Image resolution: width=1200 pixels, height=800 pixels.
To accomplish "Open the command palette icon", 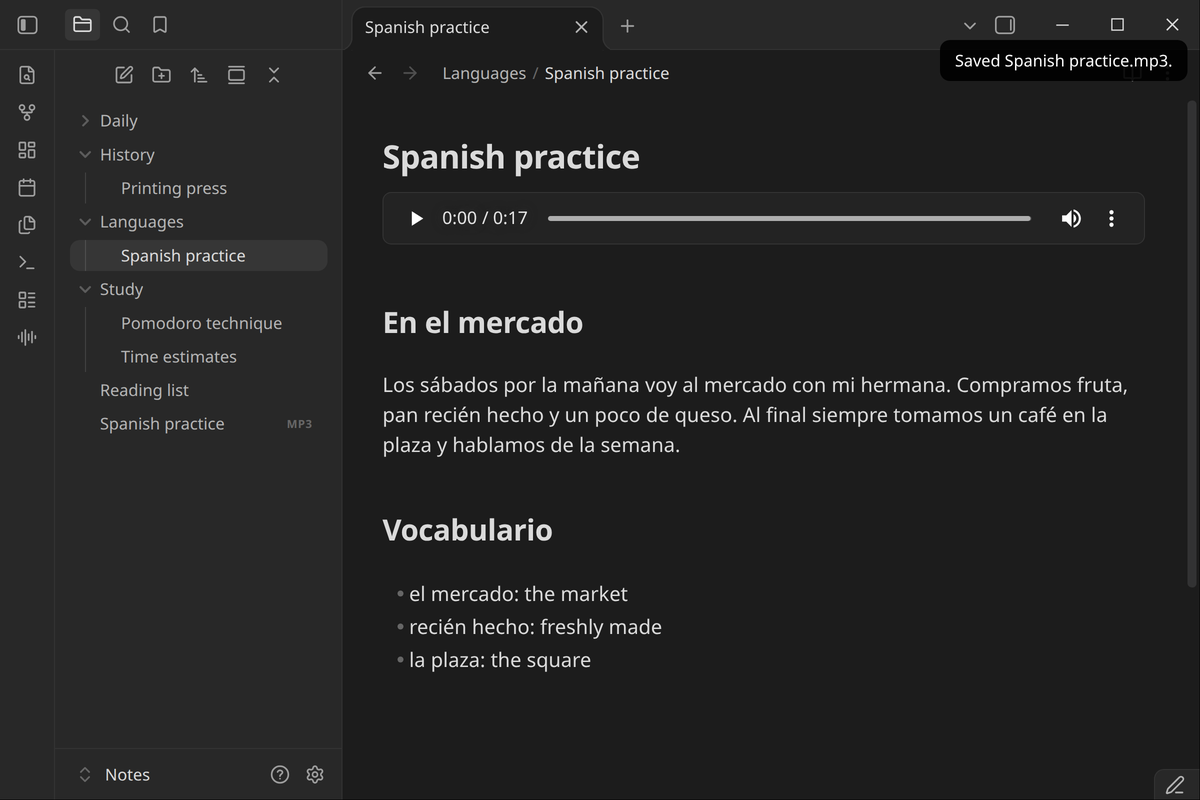I will click(27, 263).
